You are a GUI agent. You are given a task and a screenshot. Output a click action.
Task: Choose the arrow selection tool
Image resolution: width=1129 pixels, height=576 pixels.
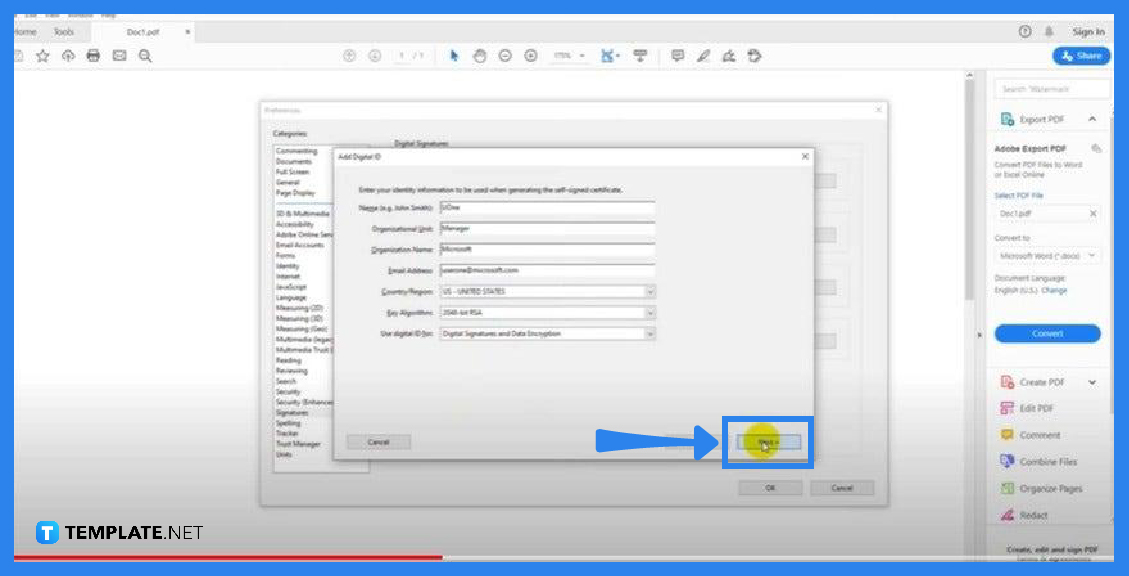pyautogui.click(x=454, y=55)
